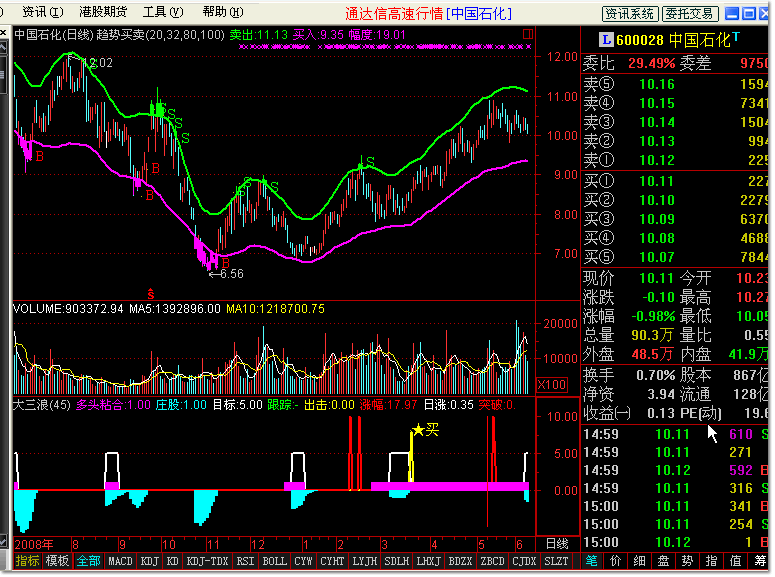Switch to the CJDX indicator
This screenshot has width=775, height=577.
(524, 561)
